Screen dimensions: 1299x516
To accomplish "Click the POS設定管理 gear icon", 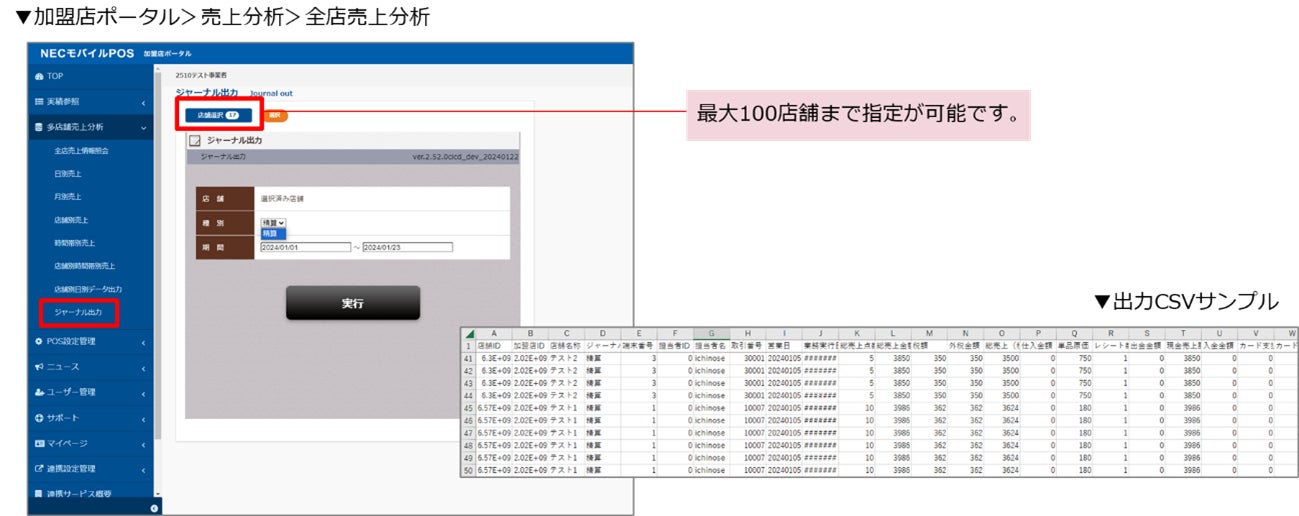I will [39, 342].
